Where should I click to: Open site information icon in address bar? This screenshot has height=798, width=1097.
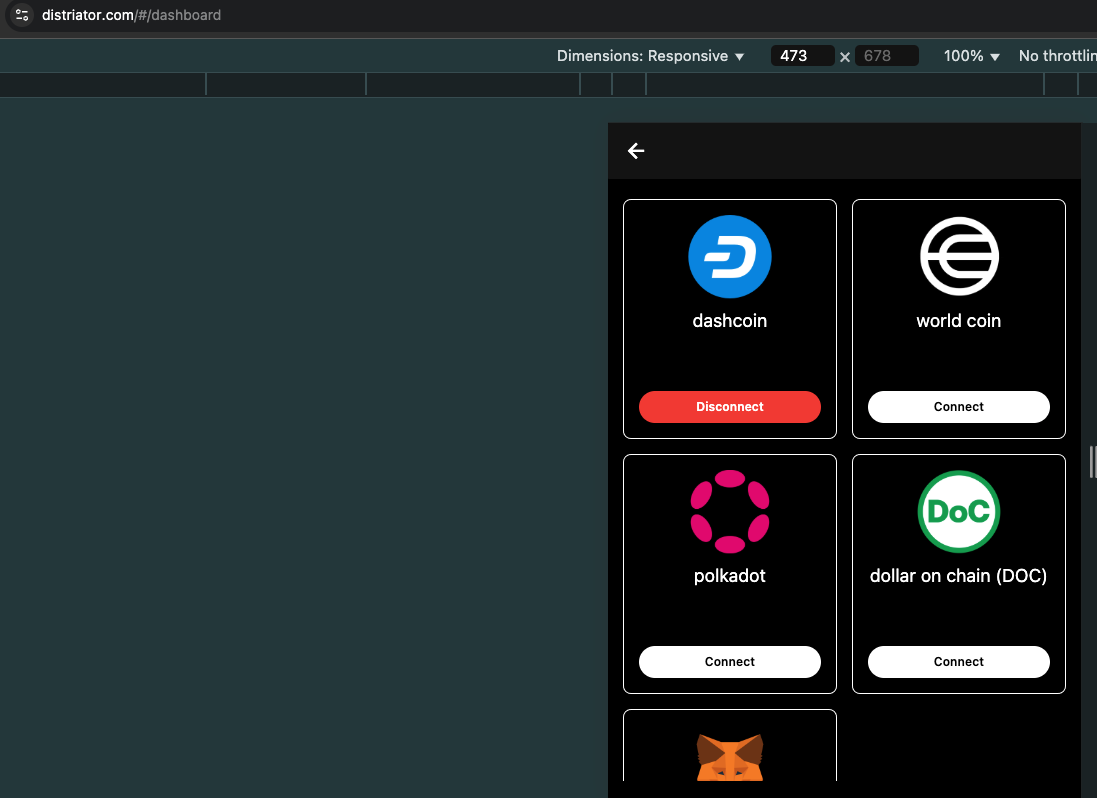(22, 15)
